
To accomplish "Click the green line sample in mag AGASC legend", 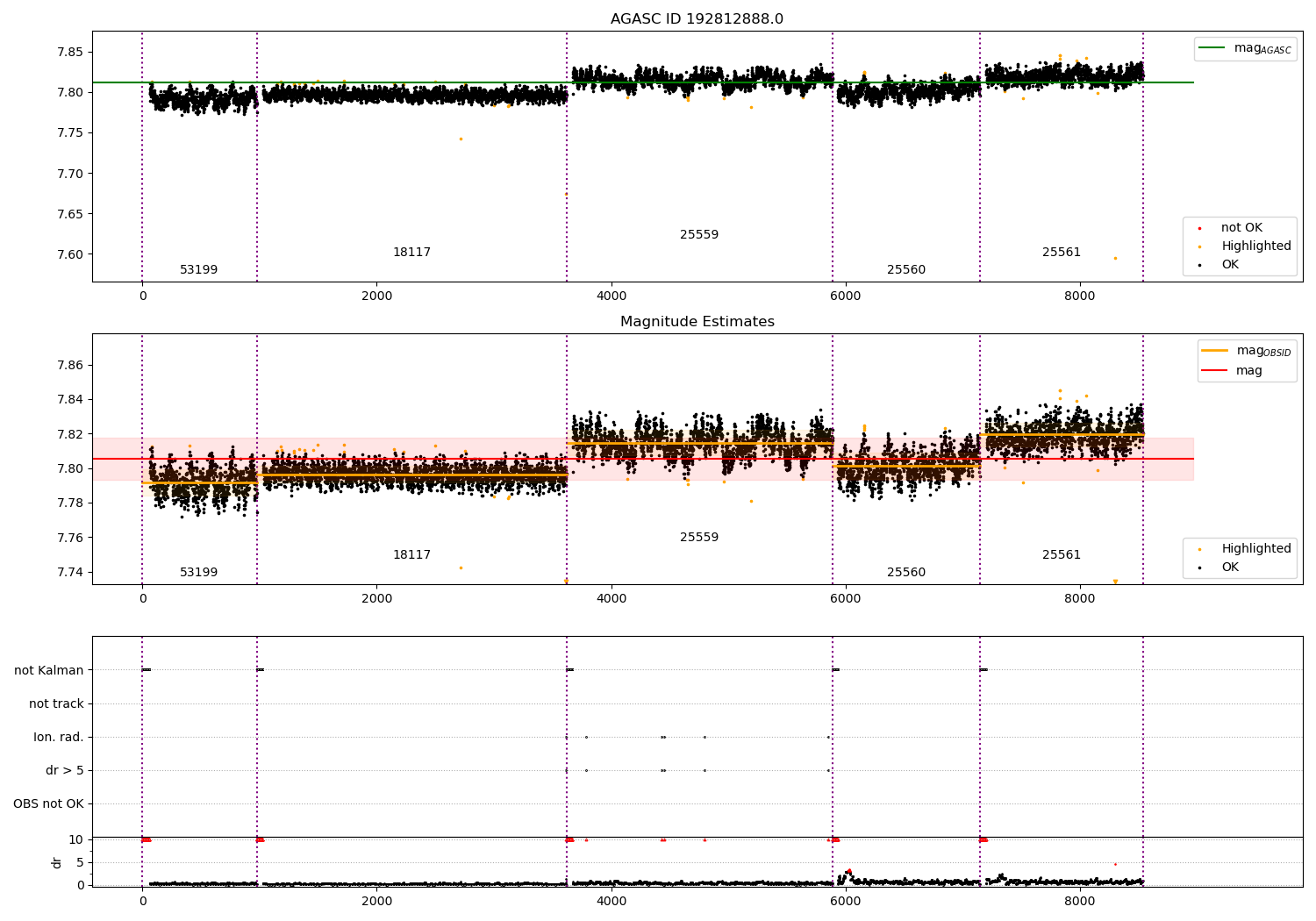I will (1212, 48).
